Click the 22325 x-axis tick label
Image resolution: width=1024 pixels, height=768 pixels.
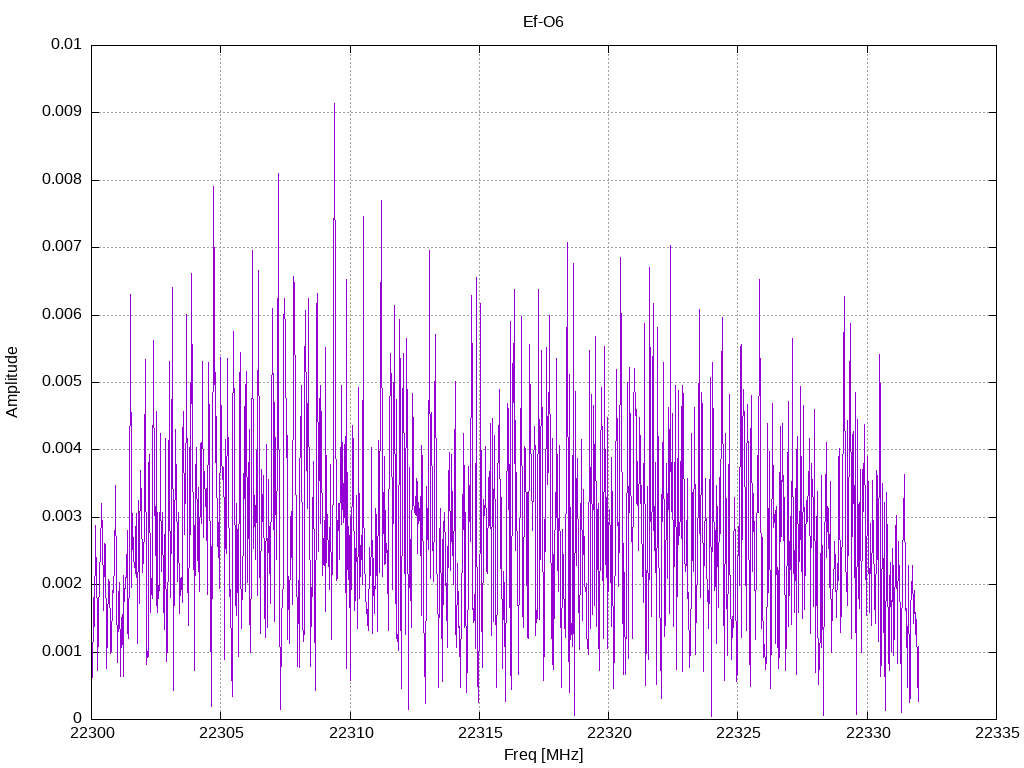[738, 733]
